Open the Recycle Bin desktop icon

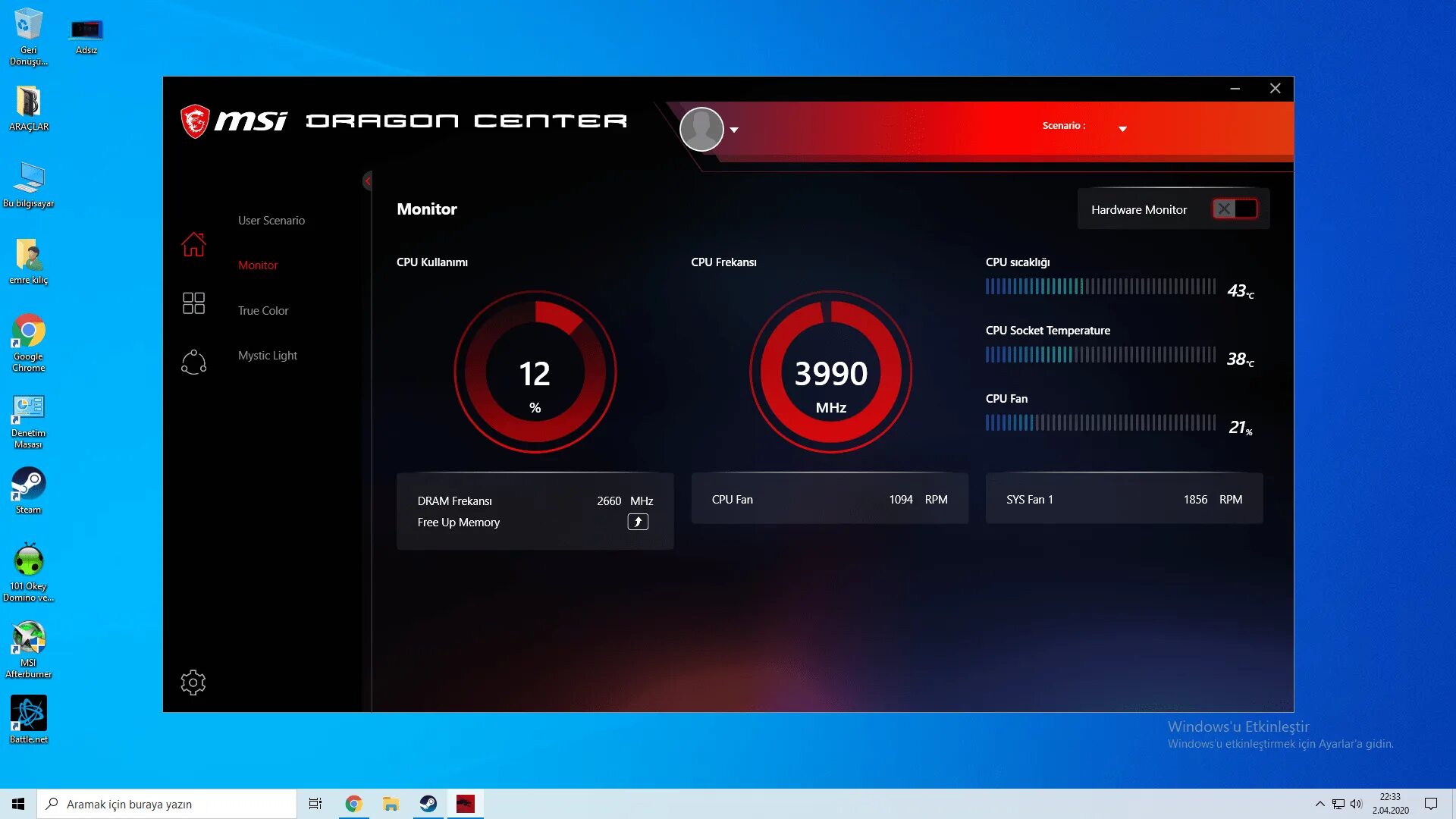click(28, 36)
